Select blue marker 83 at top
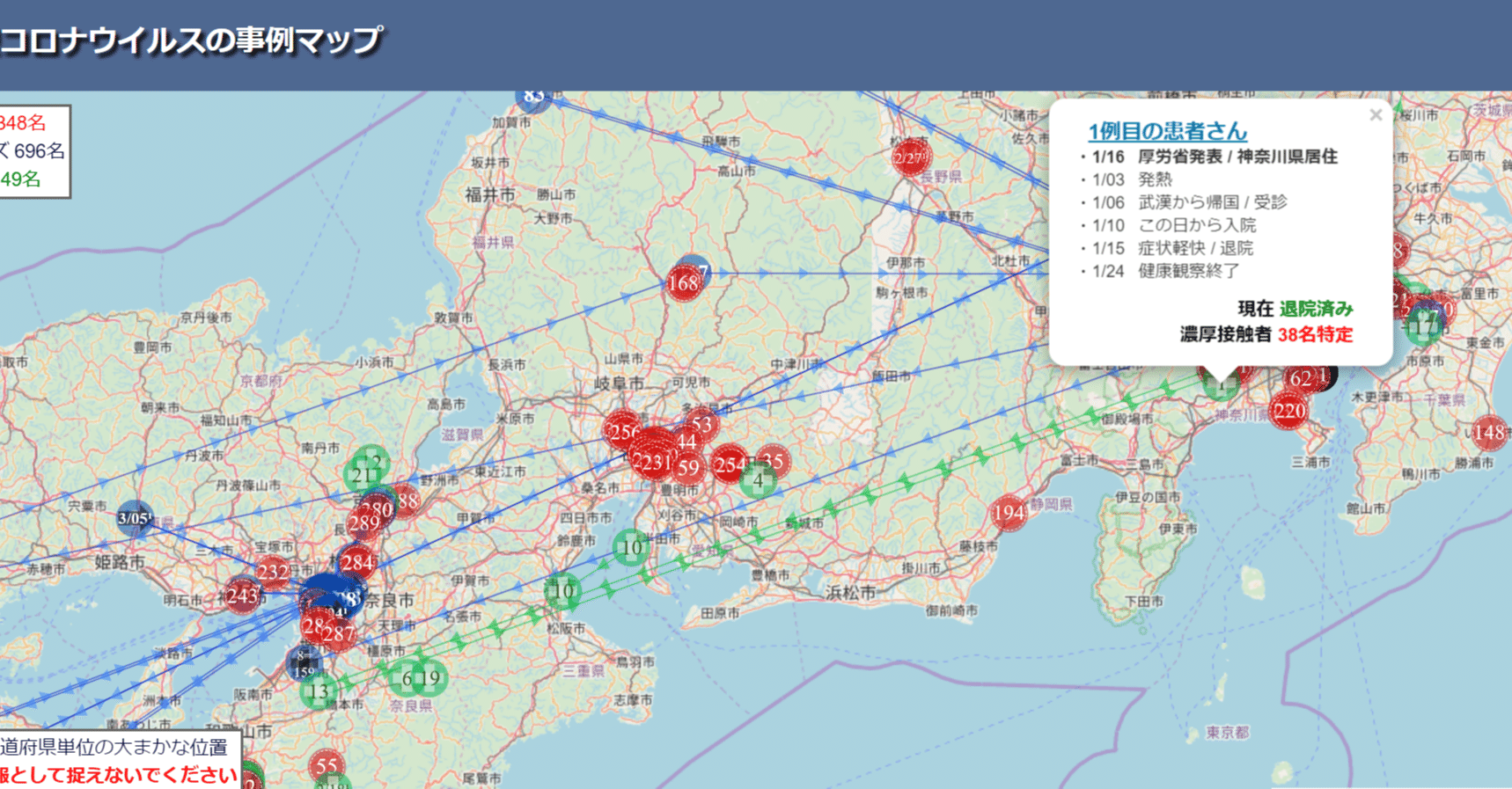The image size is (1512, 789). pos(533,97)
